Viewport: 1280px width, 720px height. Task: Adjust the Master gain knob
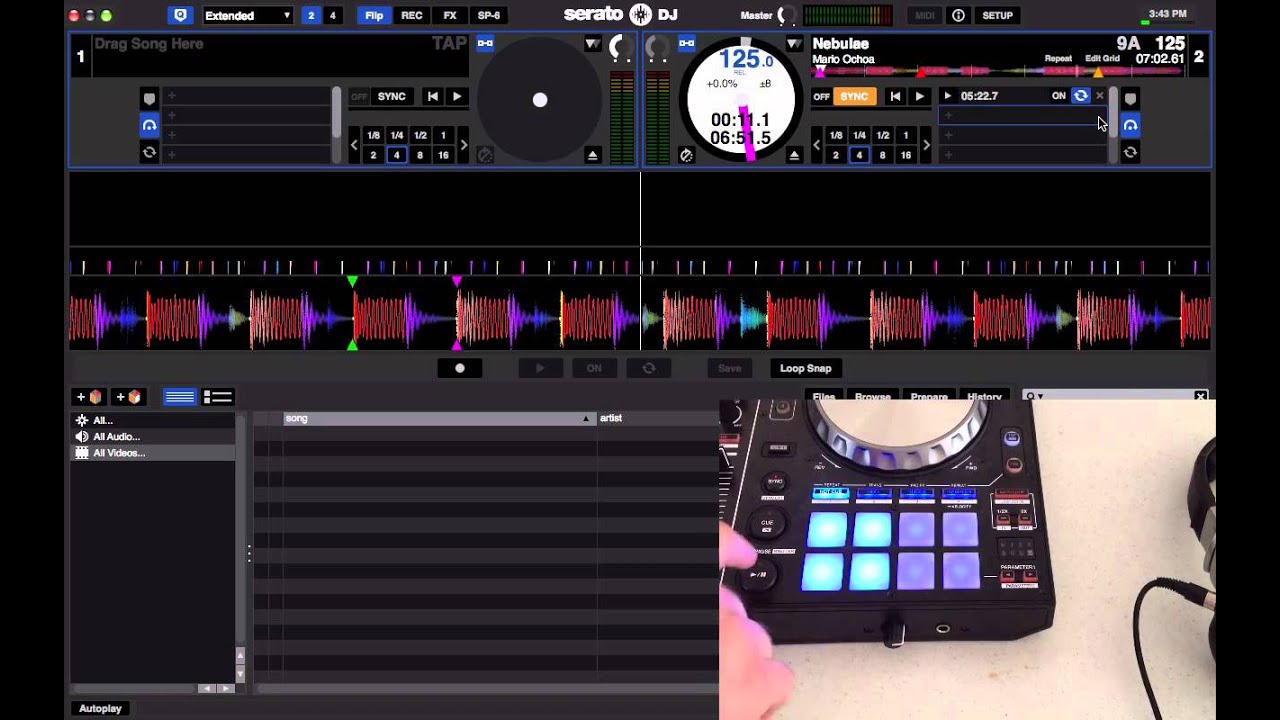789,15
